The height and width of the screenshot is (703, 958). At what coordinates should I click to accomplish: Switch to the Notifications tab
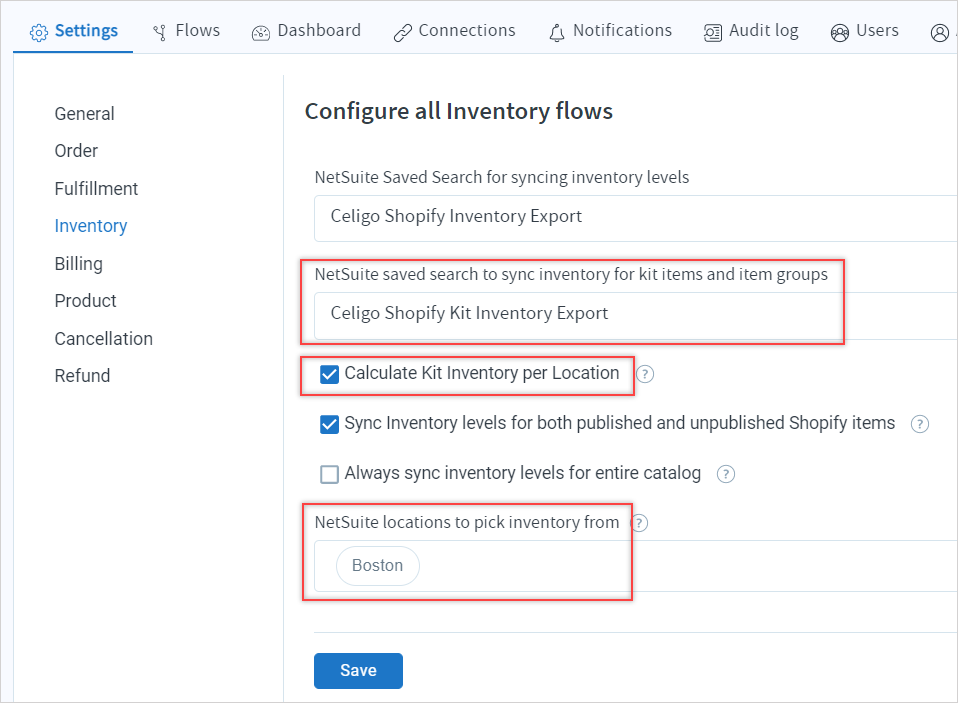pyautogui.click(x=610, y=31)
